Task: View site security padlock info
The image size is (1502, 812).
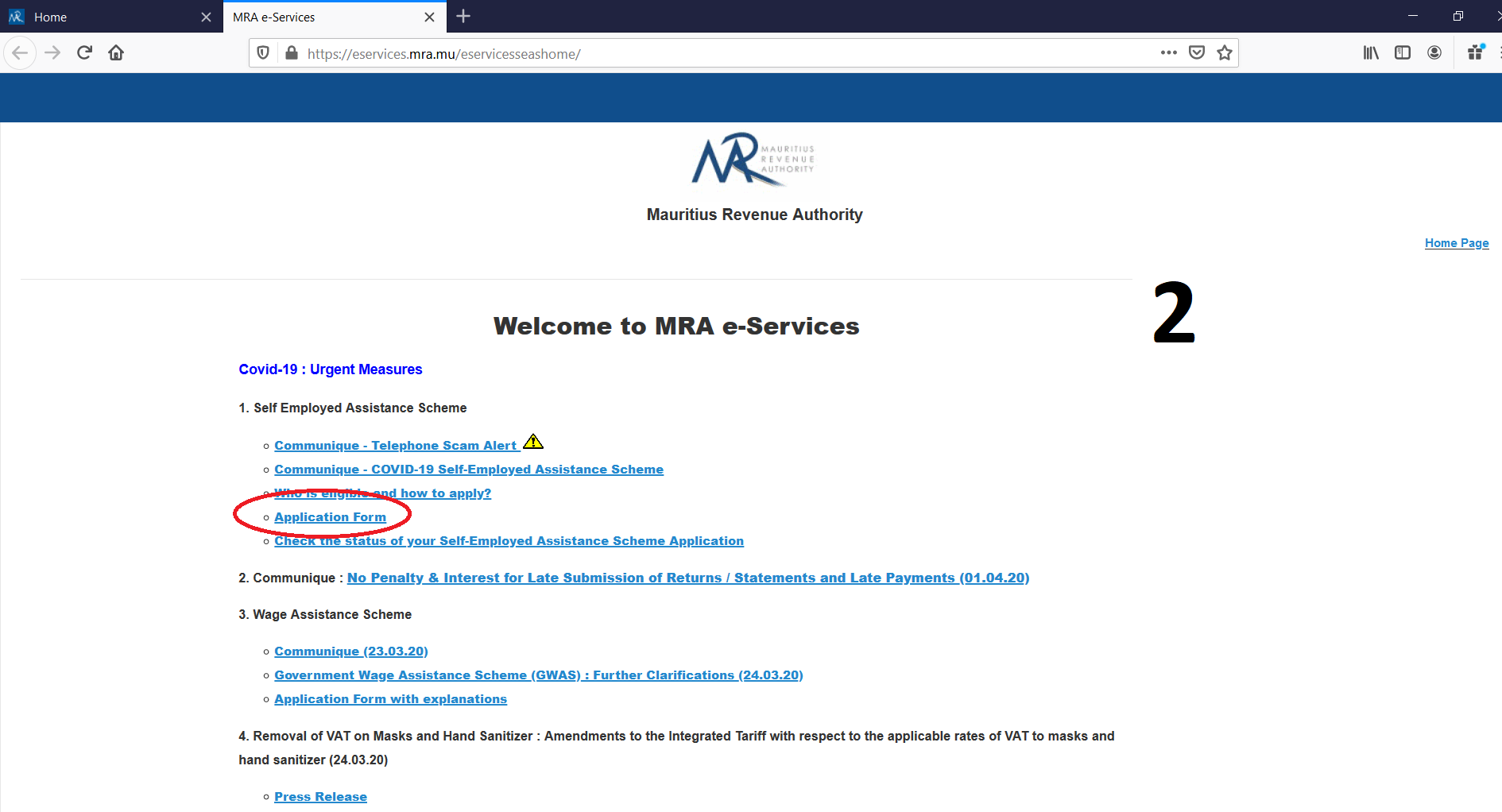Action: point(292,53)
